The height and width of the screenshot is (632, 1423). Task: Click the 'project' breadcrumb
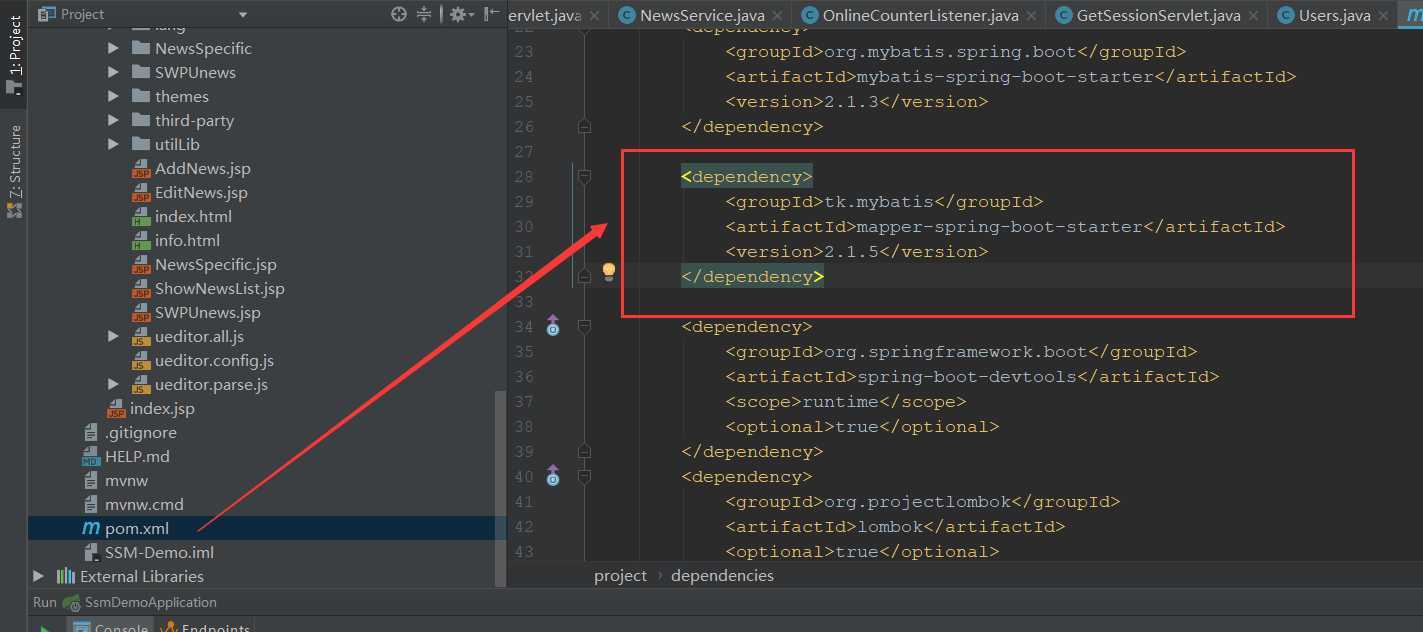(620, 576)
